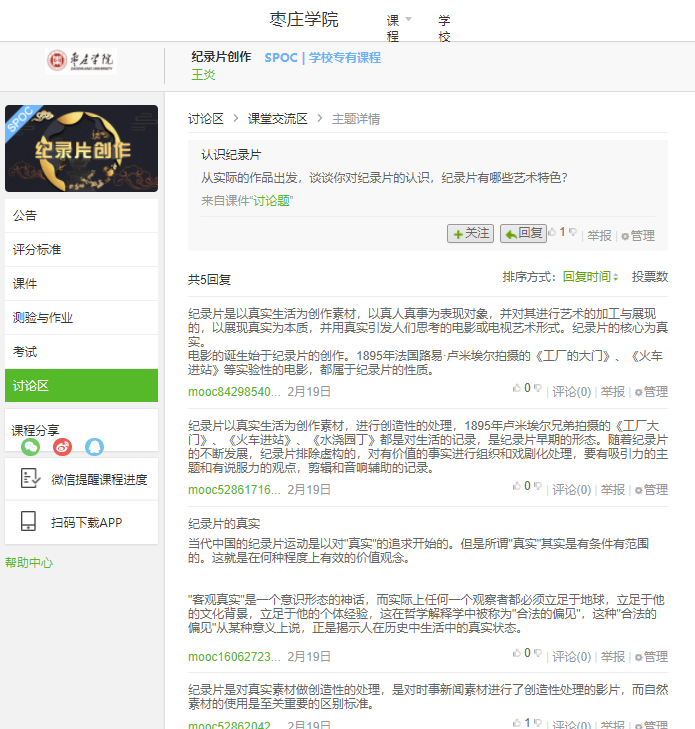Click the 纪录片创作 course banner thumbnail
The height and width of the screenshot is (729, 695).
(x=81, y=148)
